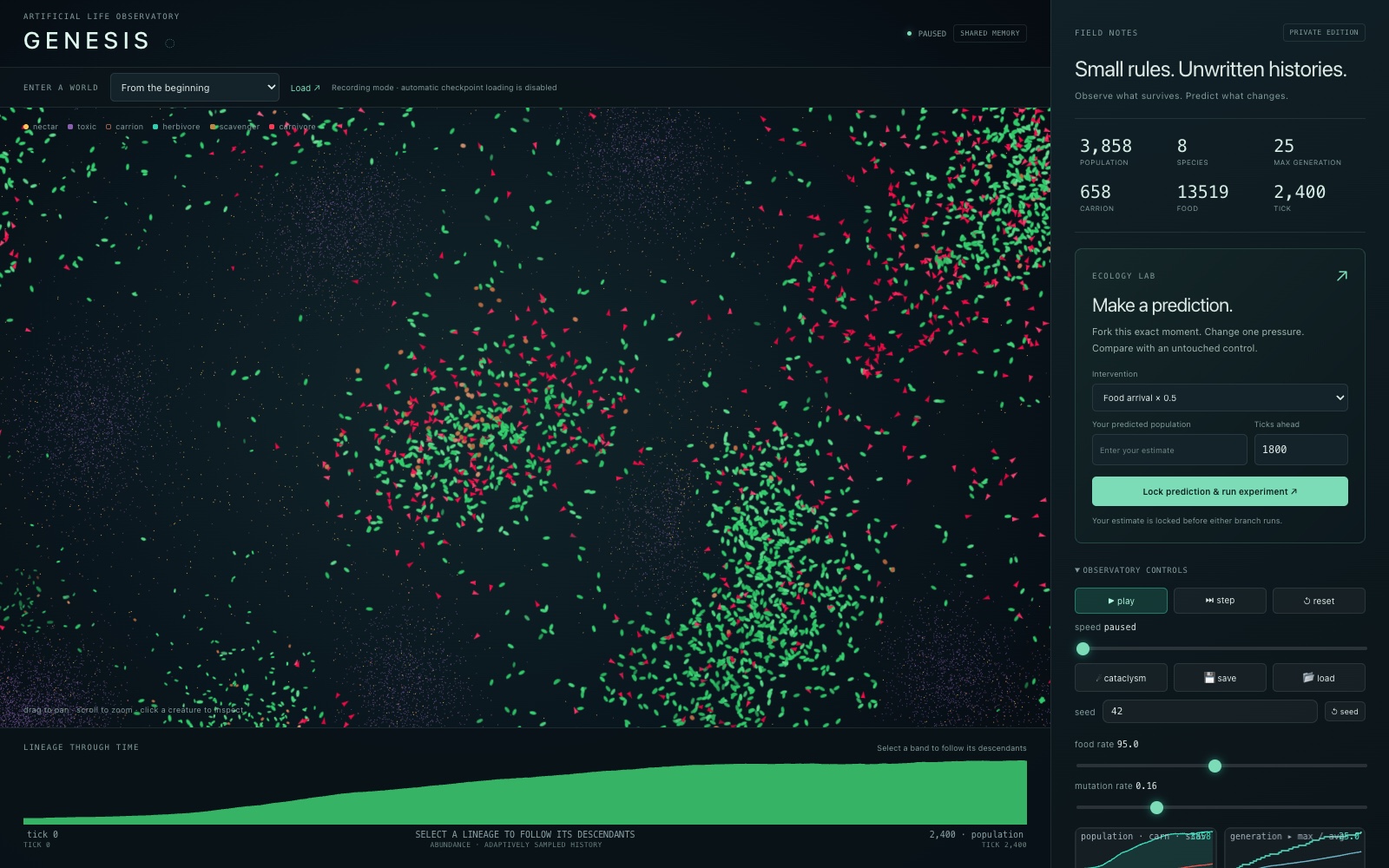Image resolution: width=1389 pixels, height=868 pixels.
Task: Click the mutation rate slider handle
Action: tap(1156, 807)
